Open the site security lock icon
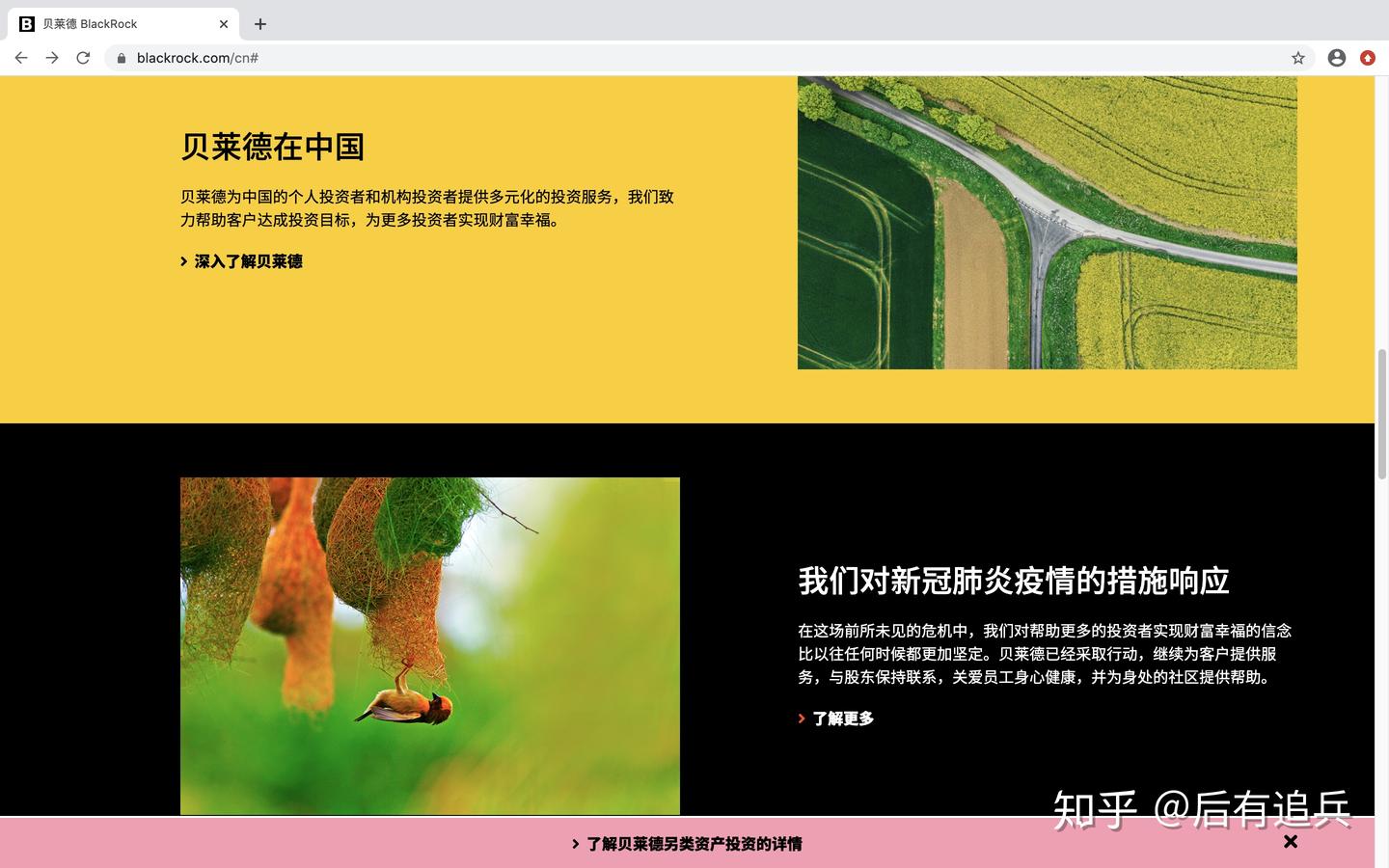The height and width of the screenshot is (868, 1389). [120, 58]
